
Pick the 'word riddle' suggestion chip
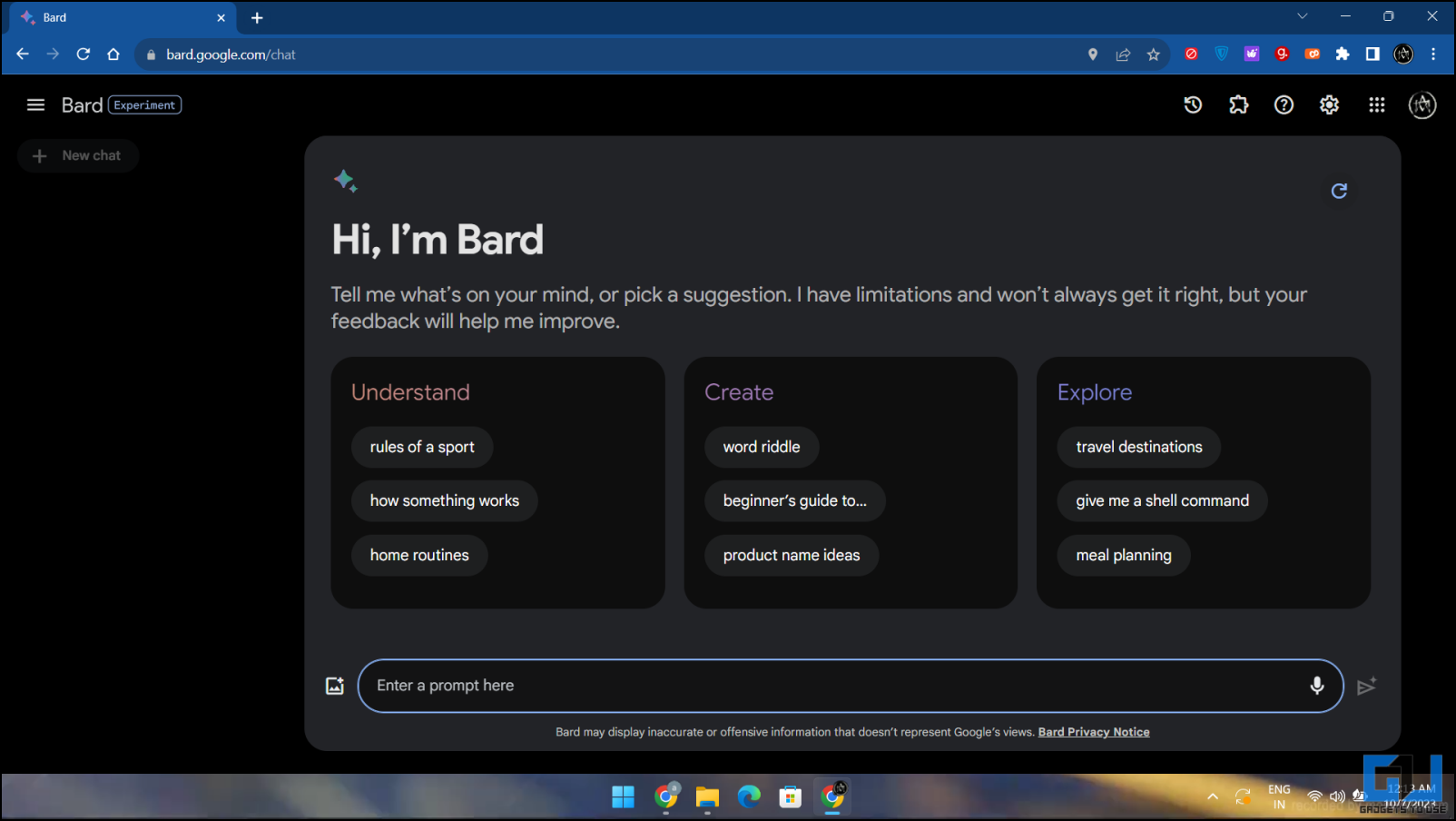point(762,447)
